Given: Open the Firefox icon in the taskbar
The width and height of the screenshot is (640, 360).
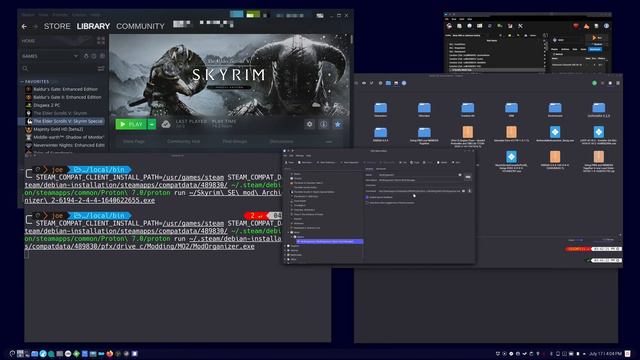Looking at the screenshot, I should click(109, 353).
